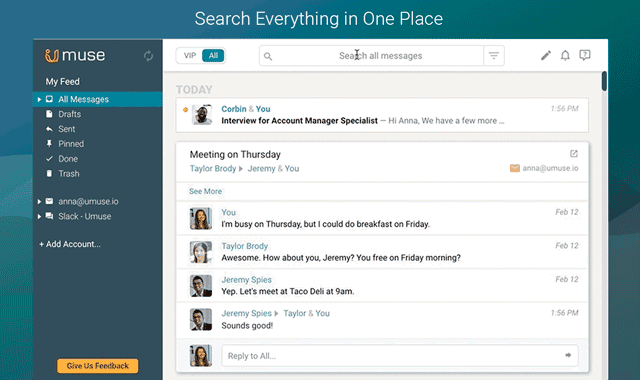Viewport: 640px width, 380px height.
Task: Expand the All Messages tree arrow
Action: pos(39,99)
